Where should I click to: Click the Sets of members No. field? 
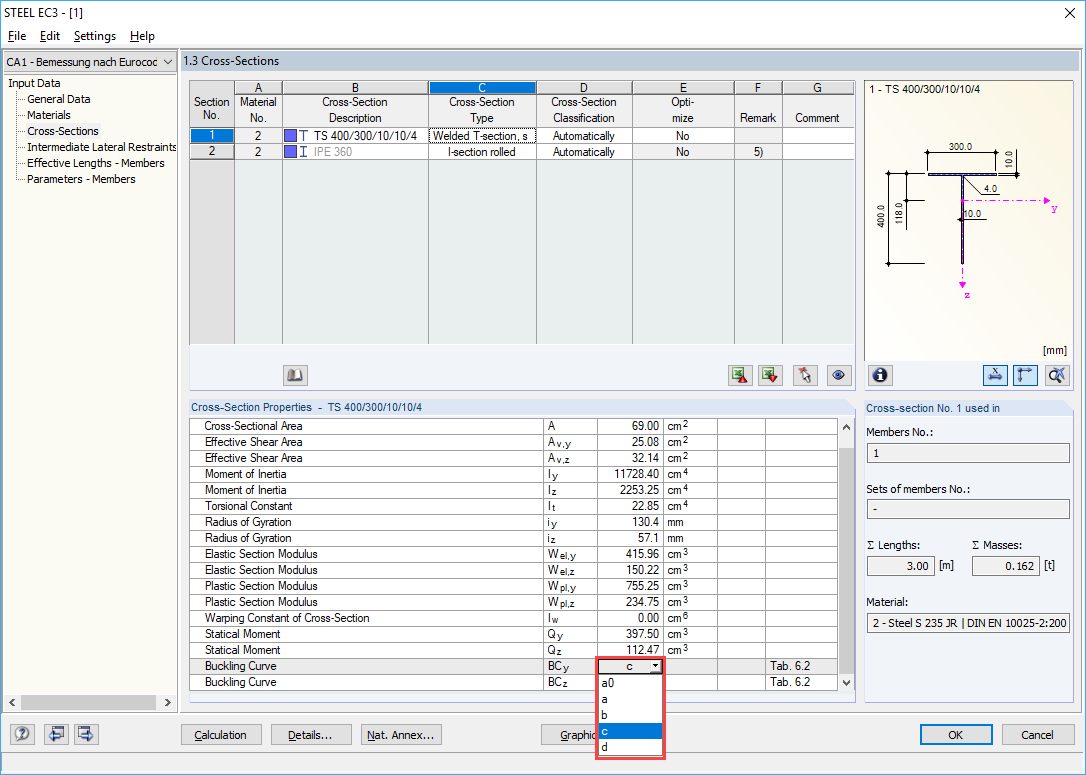[968, 509]
